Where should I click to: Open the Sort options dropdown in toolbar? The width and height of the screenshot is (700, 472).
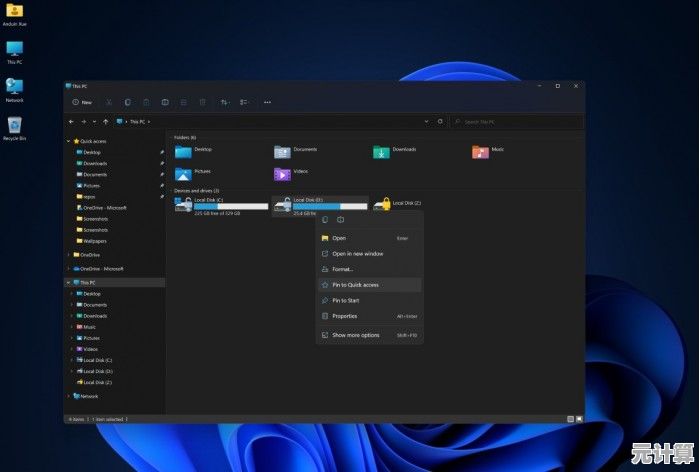pos(224,102)
